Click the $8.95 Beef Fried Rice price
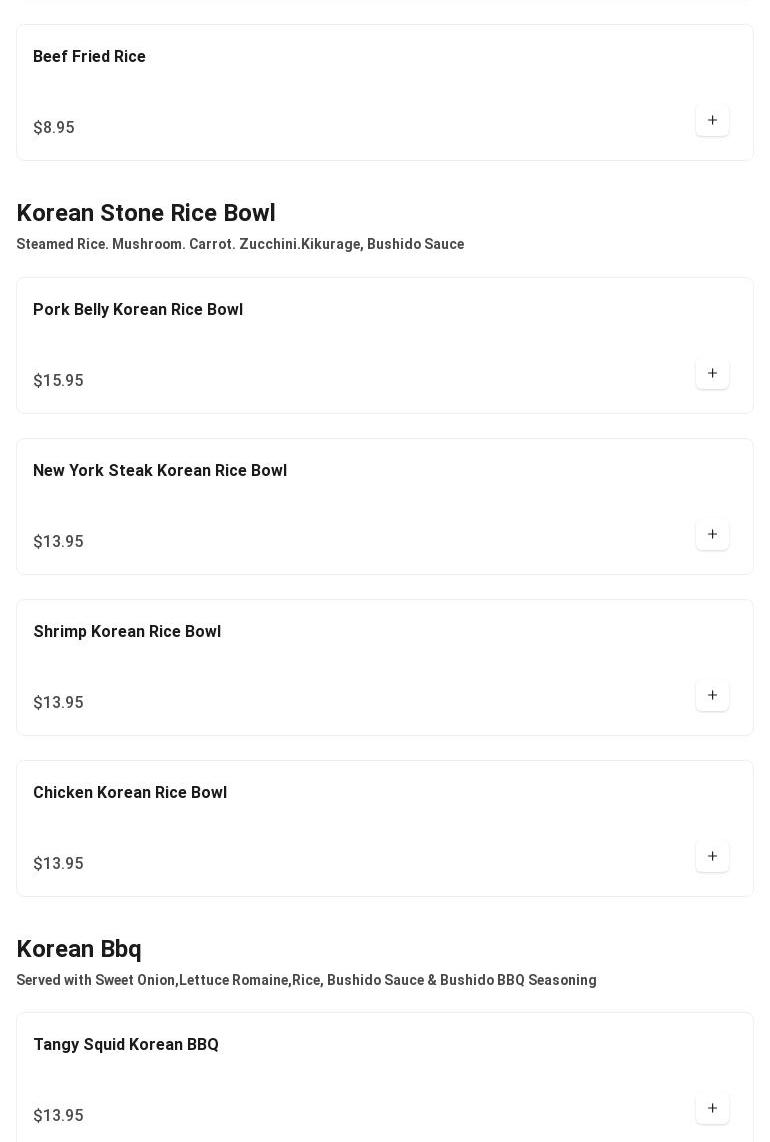The height and width of the screenshot is (1142, 770). click(54, 128)
